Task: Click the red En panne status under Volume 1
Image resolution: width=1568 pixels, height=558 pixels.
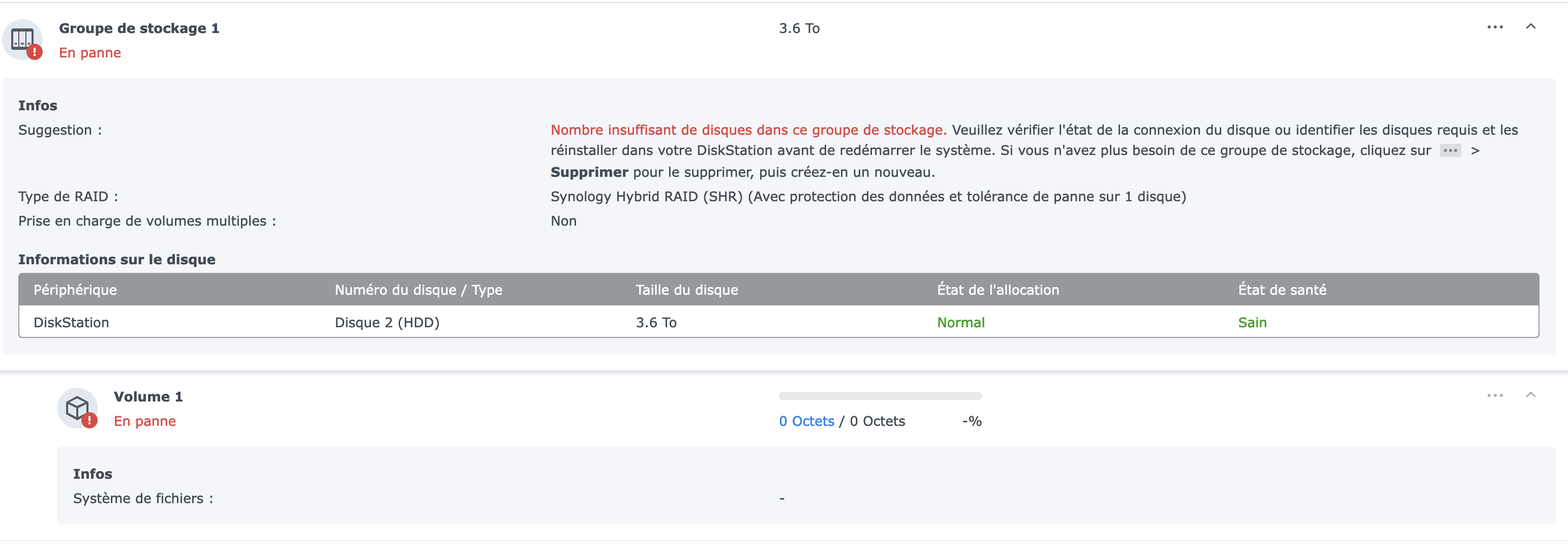Action: point(144,421)
